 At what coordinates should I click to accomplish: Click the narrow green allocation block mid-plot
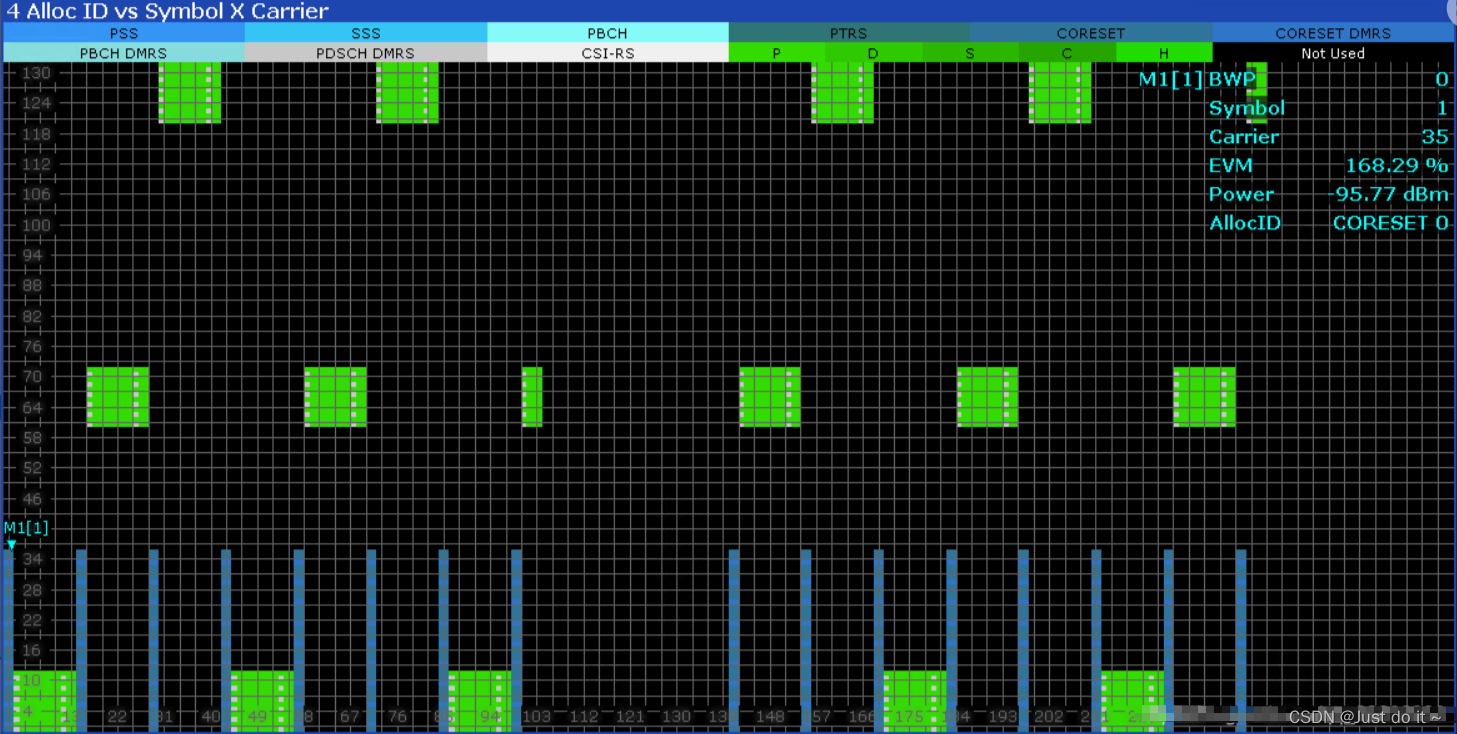(532, 397)
